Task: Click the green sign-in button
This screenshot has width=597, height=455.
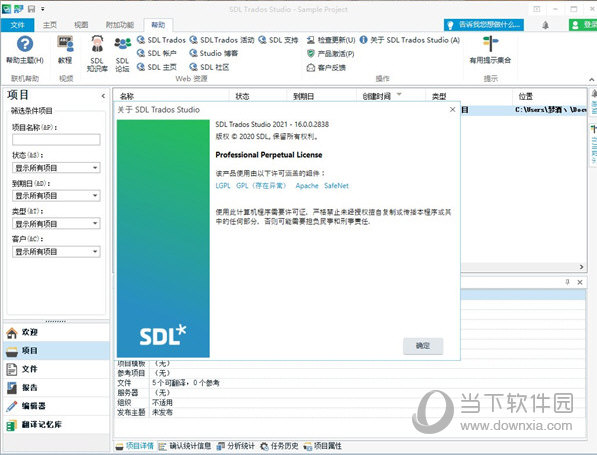Action: (x=583, y=25)
